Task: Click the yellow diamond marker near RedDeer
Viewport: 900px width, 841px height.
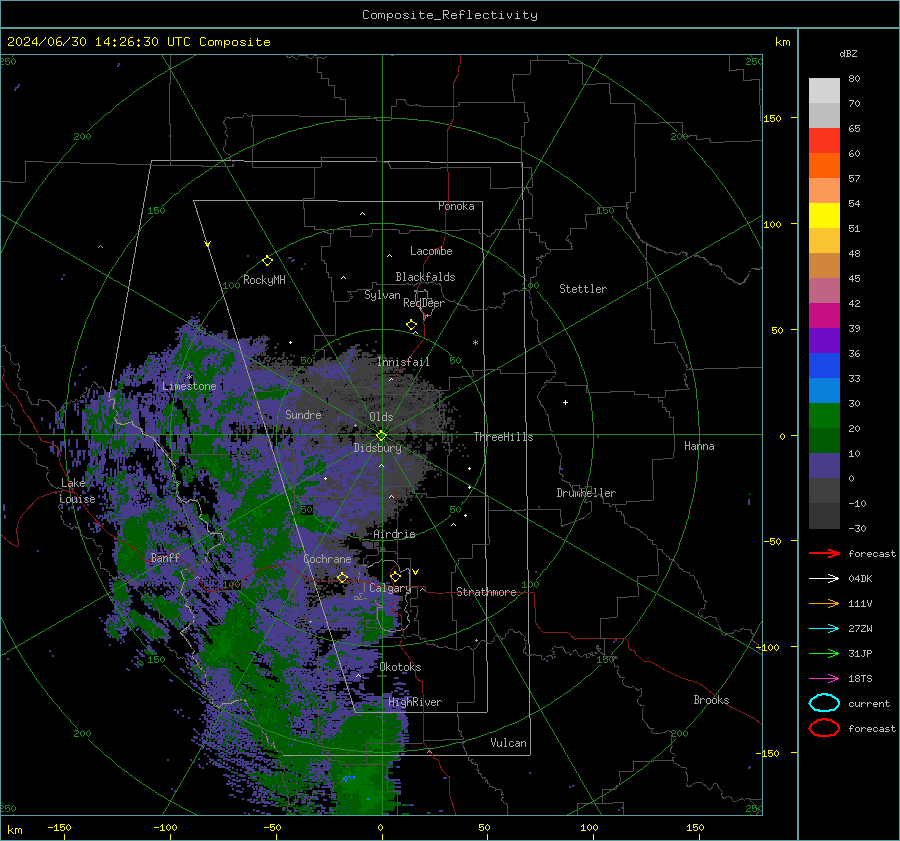Action: tap(411, 325)
